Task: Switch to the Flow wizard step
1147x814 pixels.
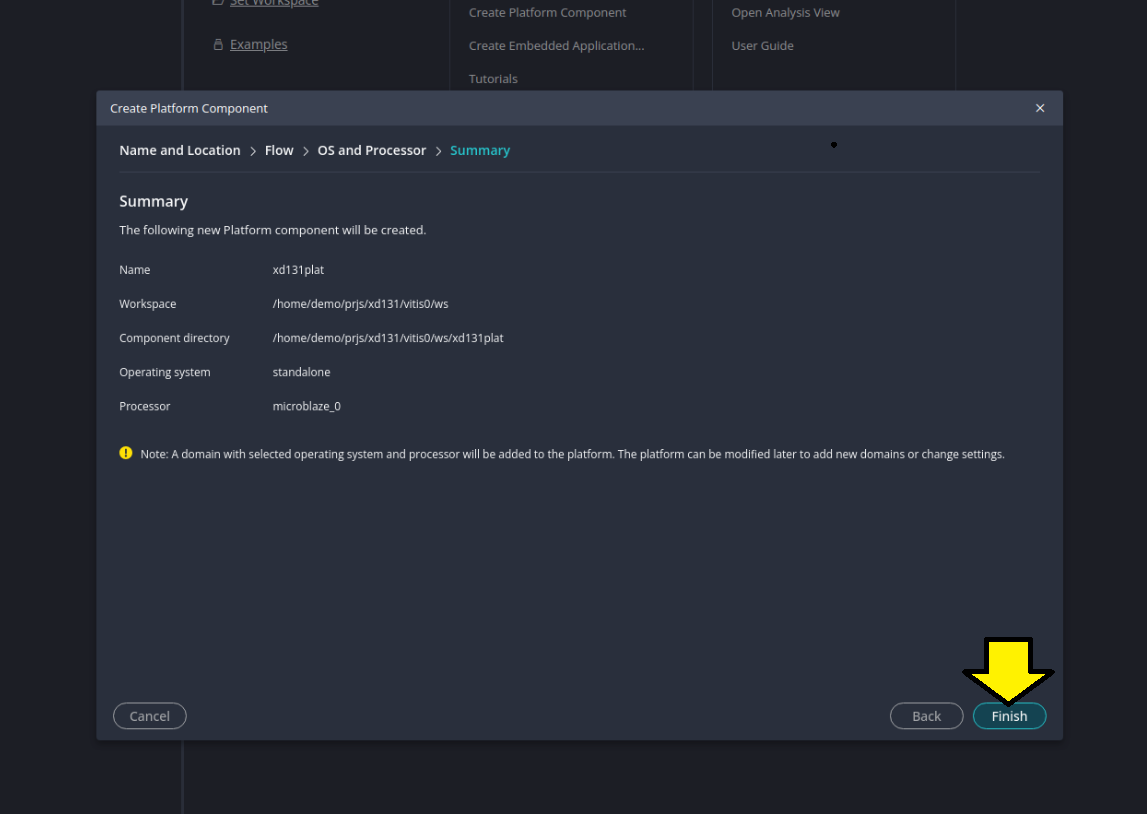Action: click(278, 150)
